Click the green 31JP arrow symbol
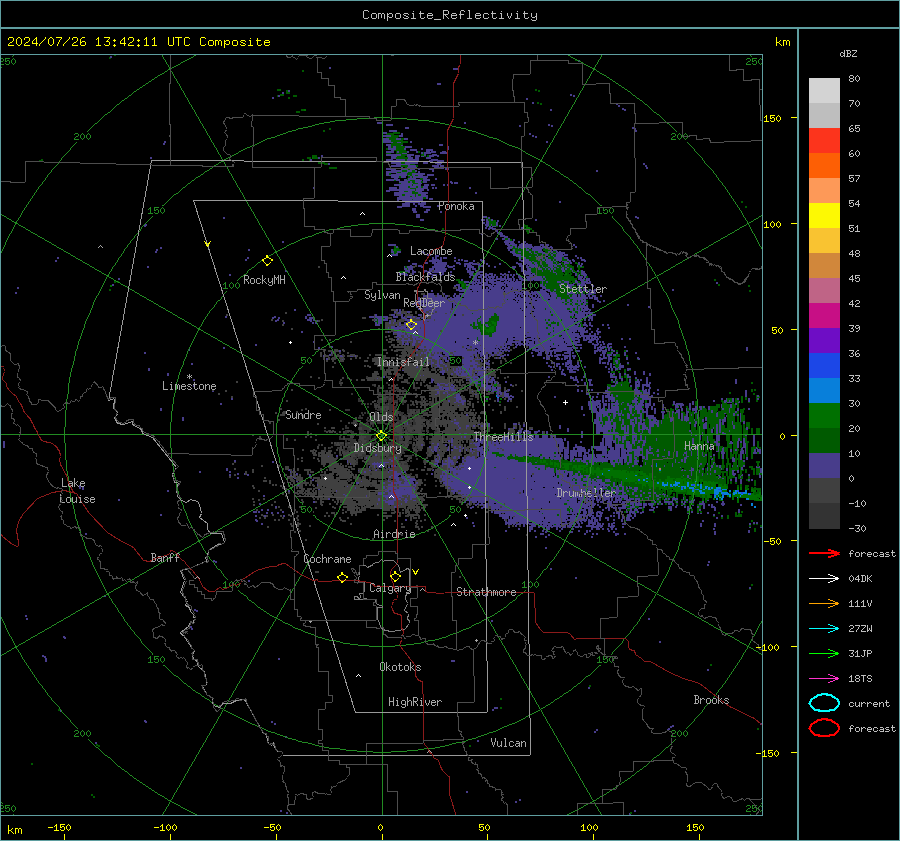Viewport: 900px width, 841px height. click(824, 653)
